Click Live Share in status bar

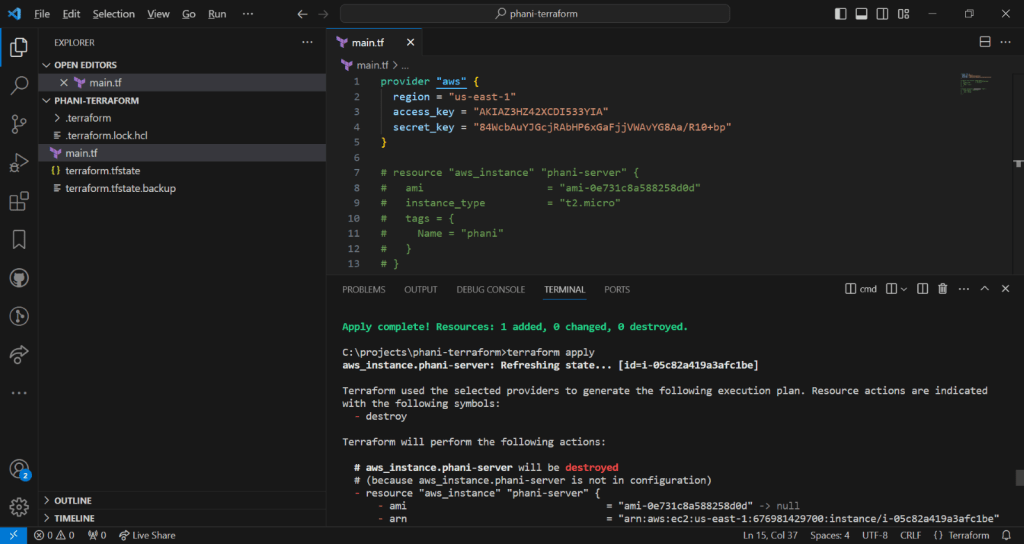[146, 535]
